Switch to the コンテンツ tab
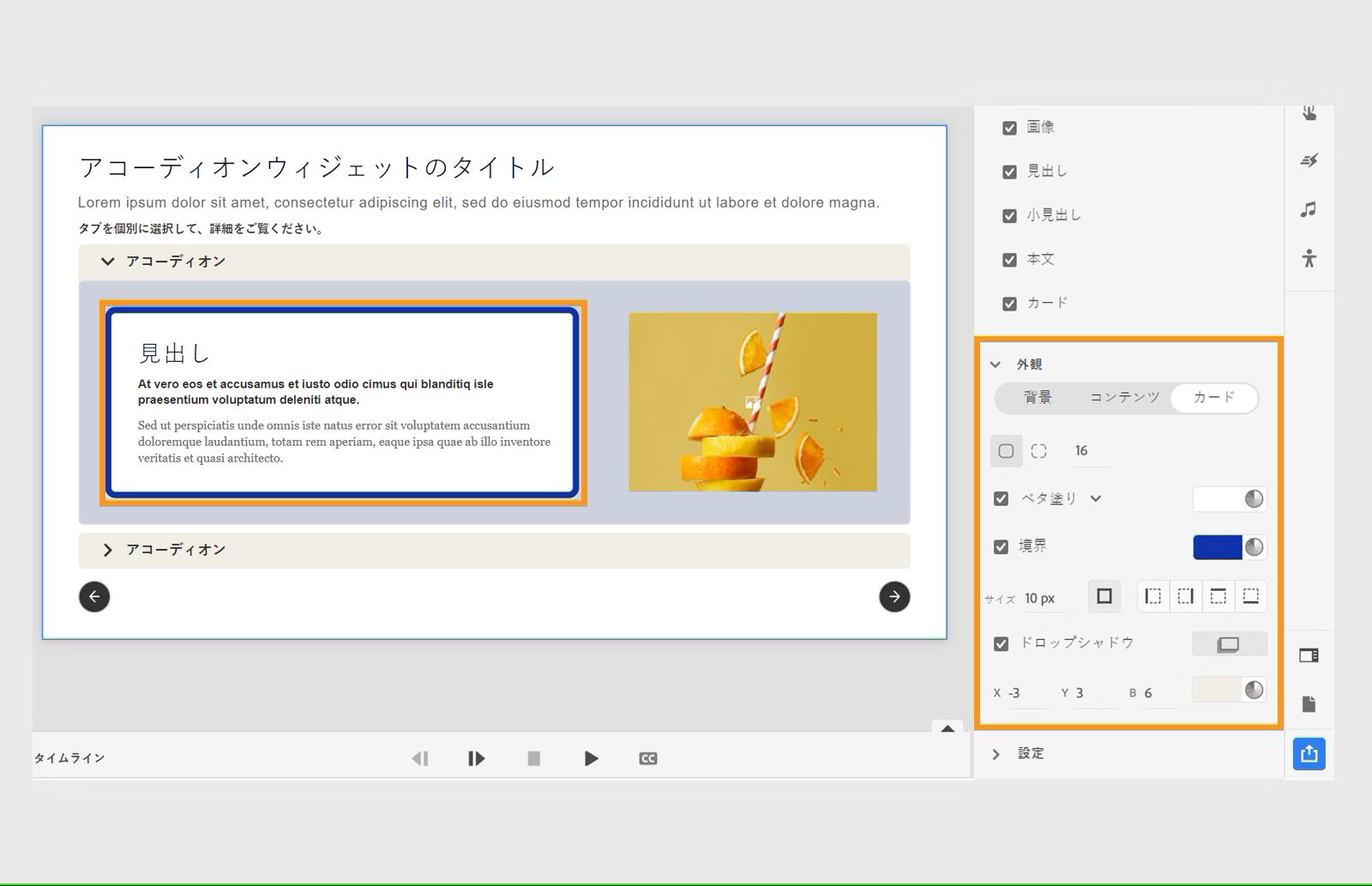 pos(1123,398)
